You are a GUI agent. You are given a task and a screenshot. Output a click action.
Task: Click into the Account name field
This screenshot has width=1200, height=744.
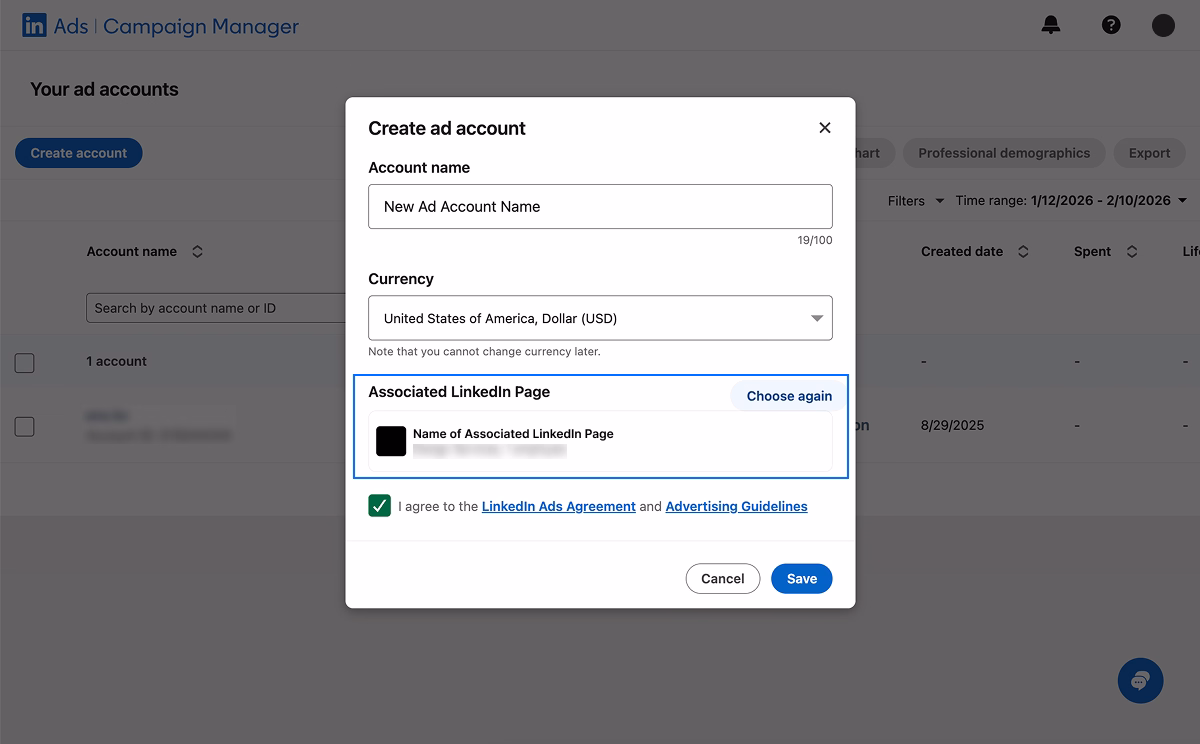coord(600,206)
